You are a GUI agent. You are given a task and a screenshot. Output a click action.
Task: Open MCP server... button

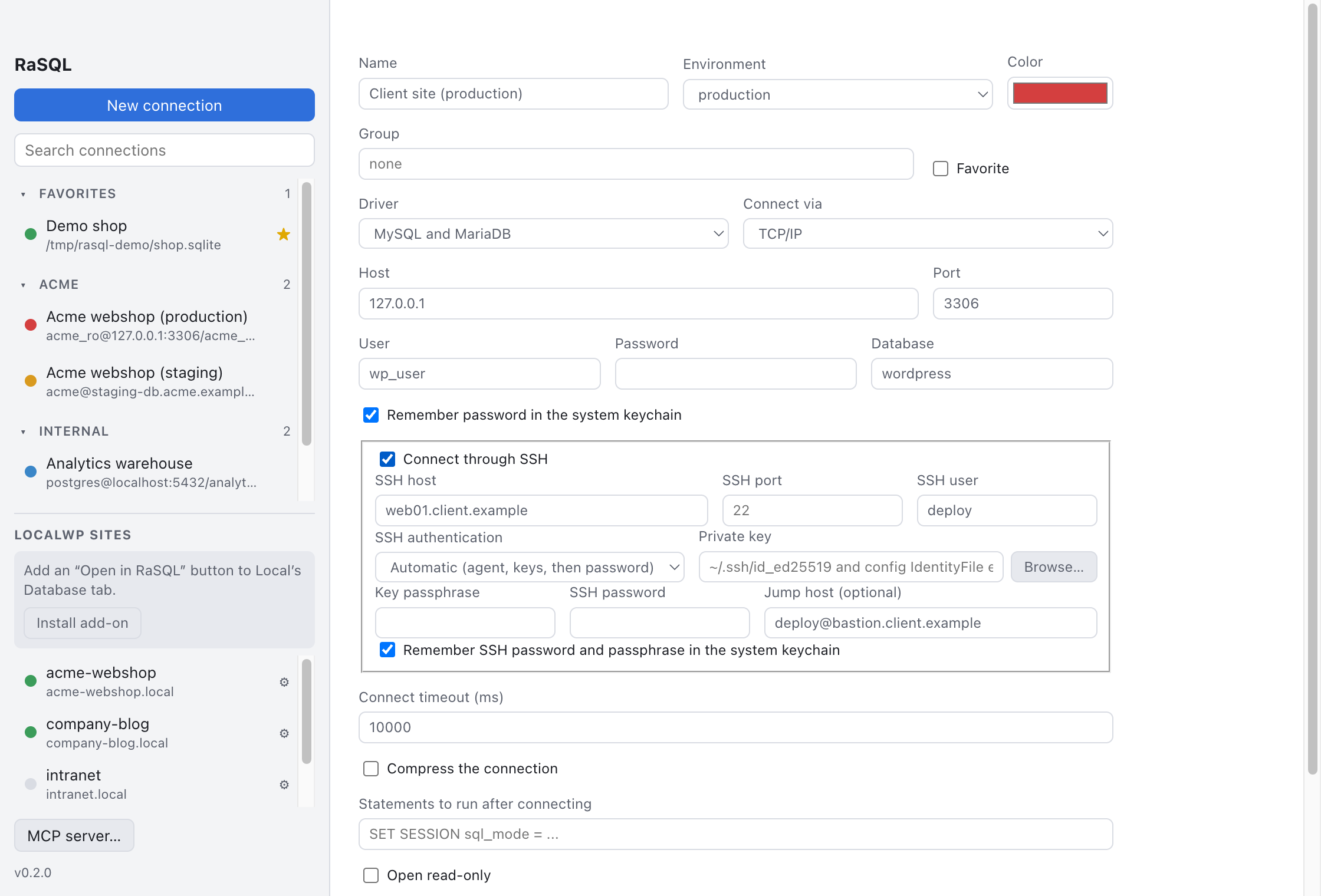point(74,835)
